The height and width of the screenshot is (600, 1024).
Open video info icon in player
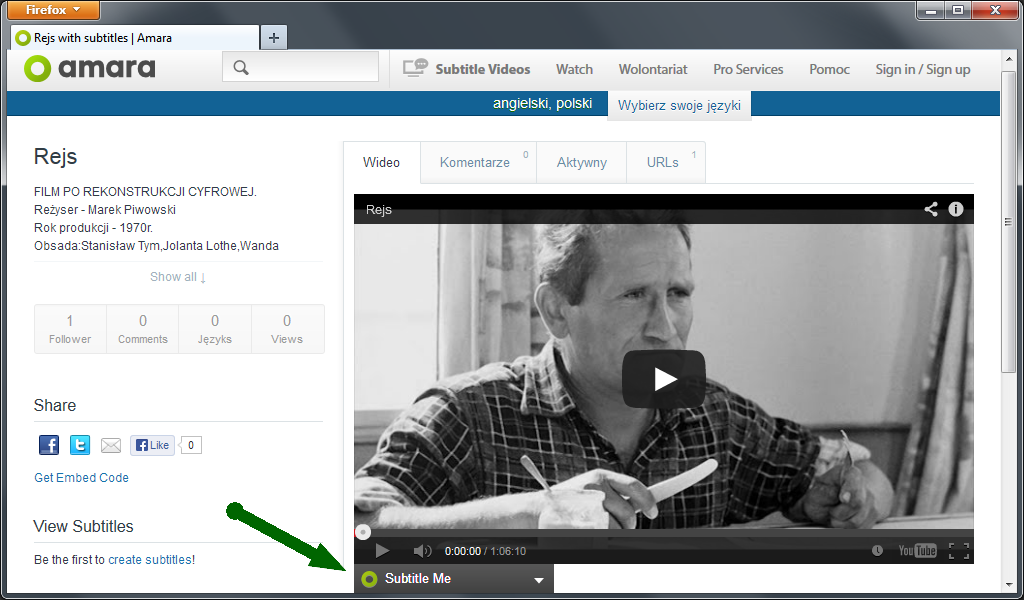coord(955,209)
